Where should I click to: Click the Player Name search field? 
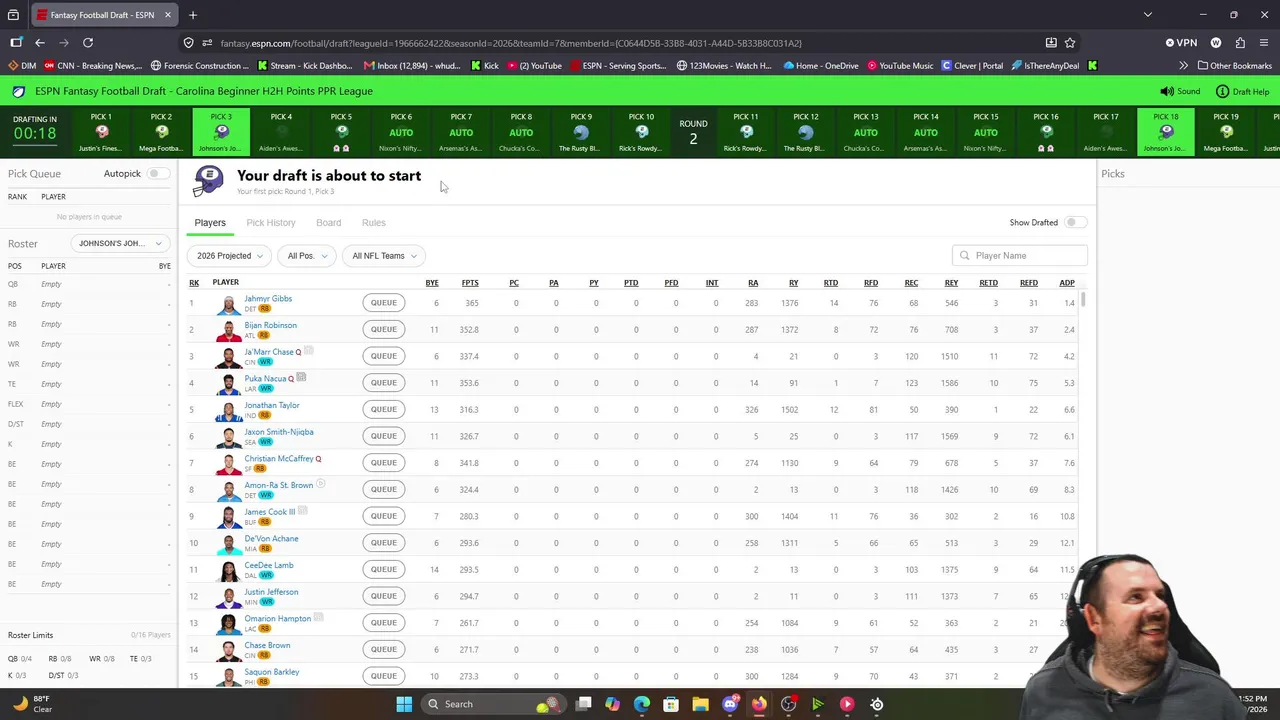pos(1020,256)
